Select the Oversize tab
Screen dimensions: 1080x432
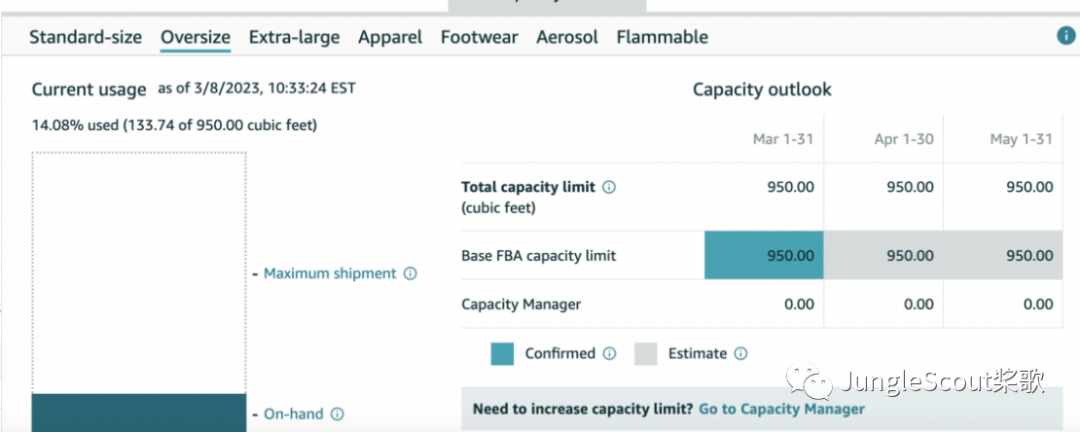coord(196,37)
